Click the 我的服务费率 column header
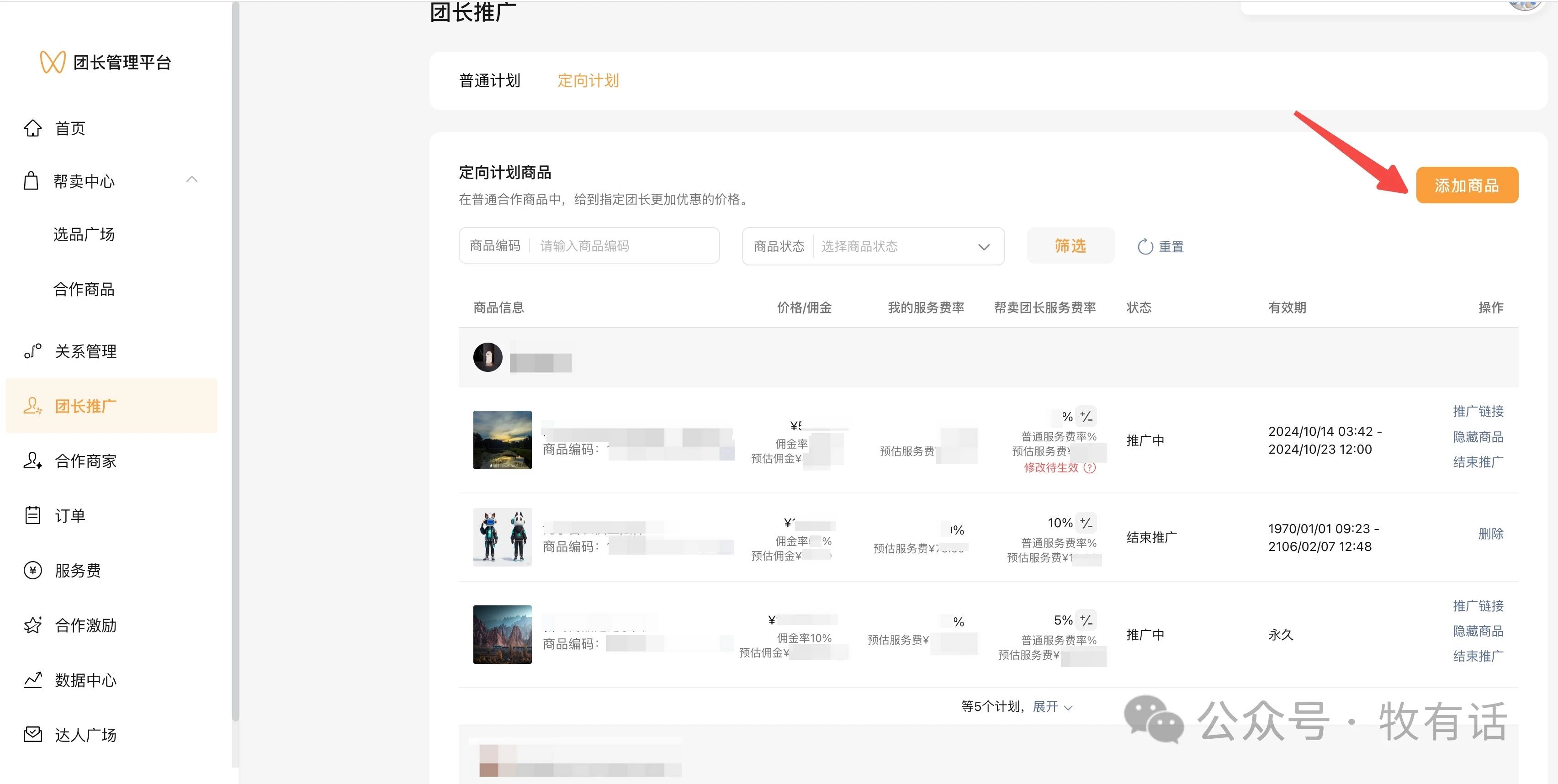Image resolution: width=1558 pixels, height=784 pixels. click(926, 307)
